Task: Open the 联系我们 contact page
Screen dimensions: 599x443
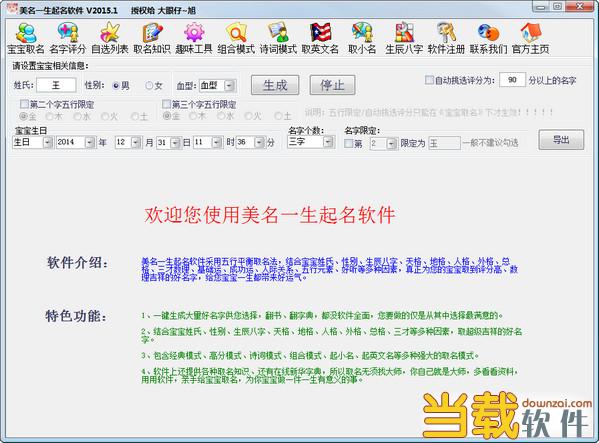Action: coord(488,38)
